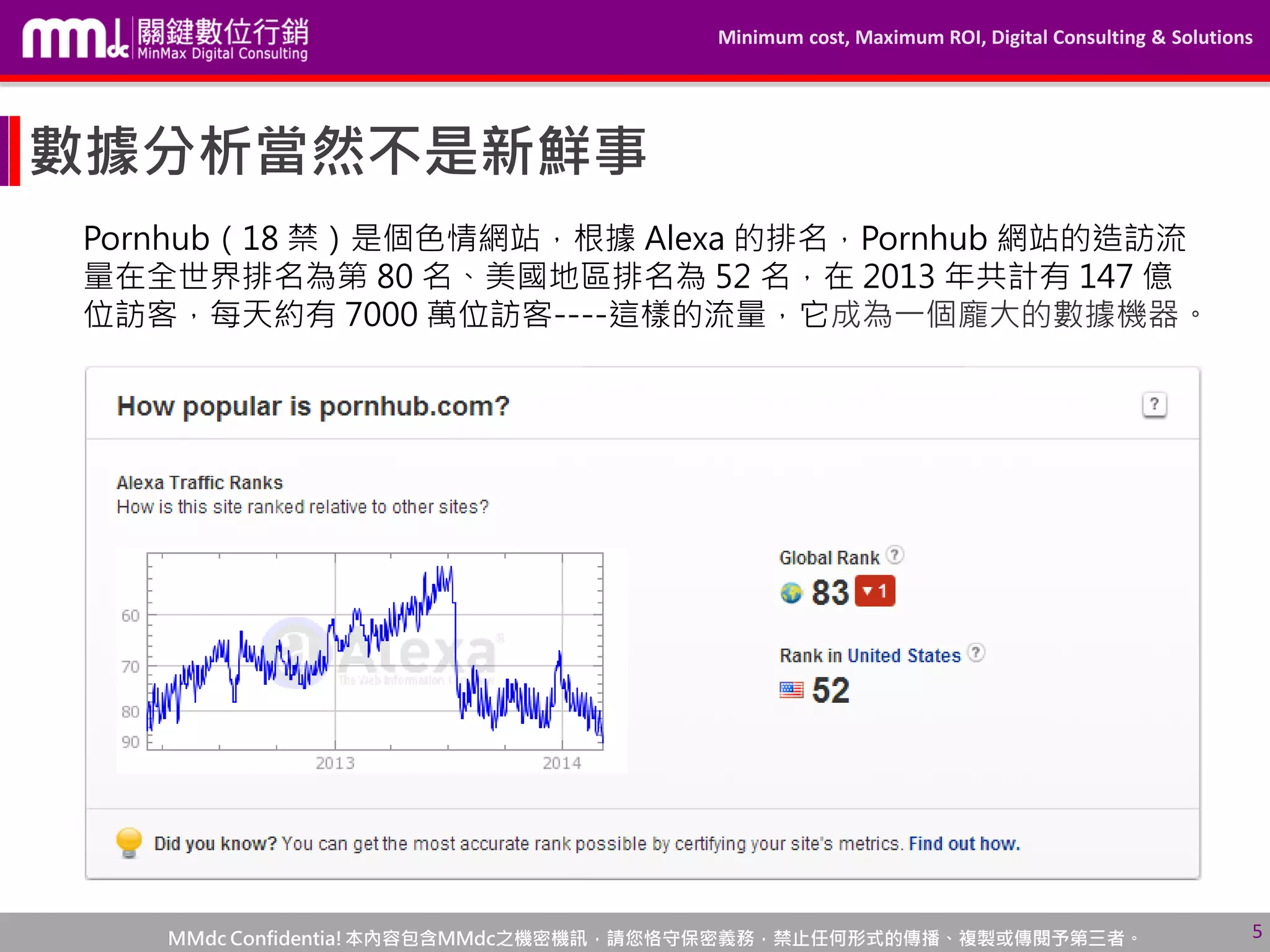
Task: Click the global rank number 83
Action: click(830, 593)
